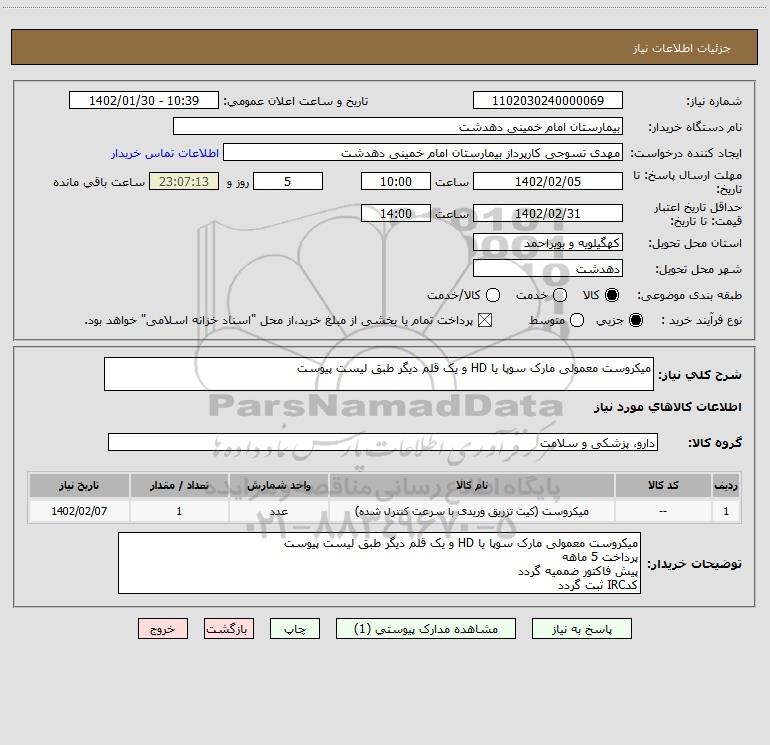Select the کالا/خدمت radio option
Image resolution: width=770 pixels, height=745 pixels.
point(493,295)
